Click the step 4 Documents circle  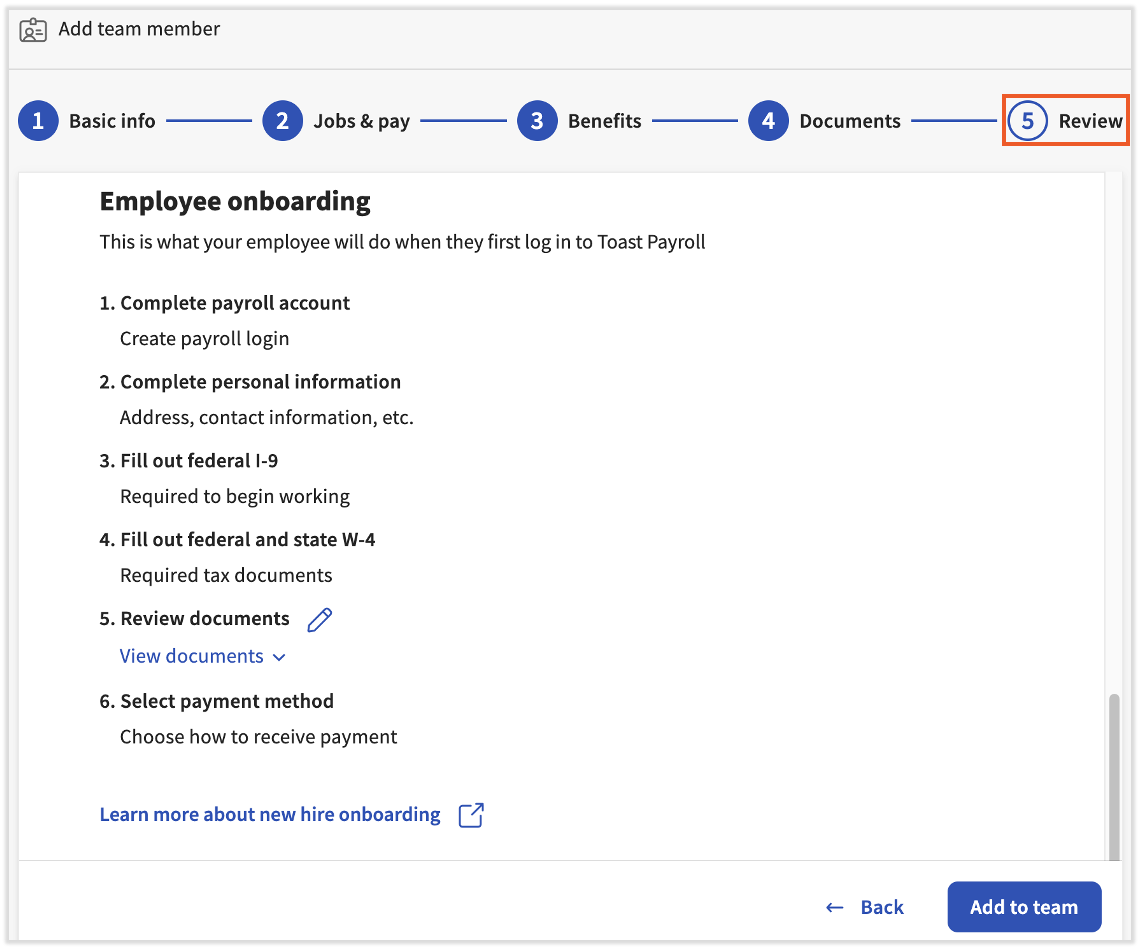[x=768, y=120]
